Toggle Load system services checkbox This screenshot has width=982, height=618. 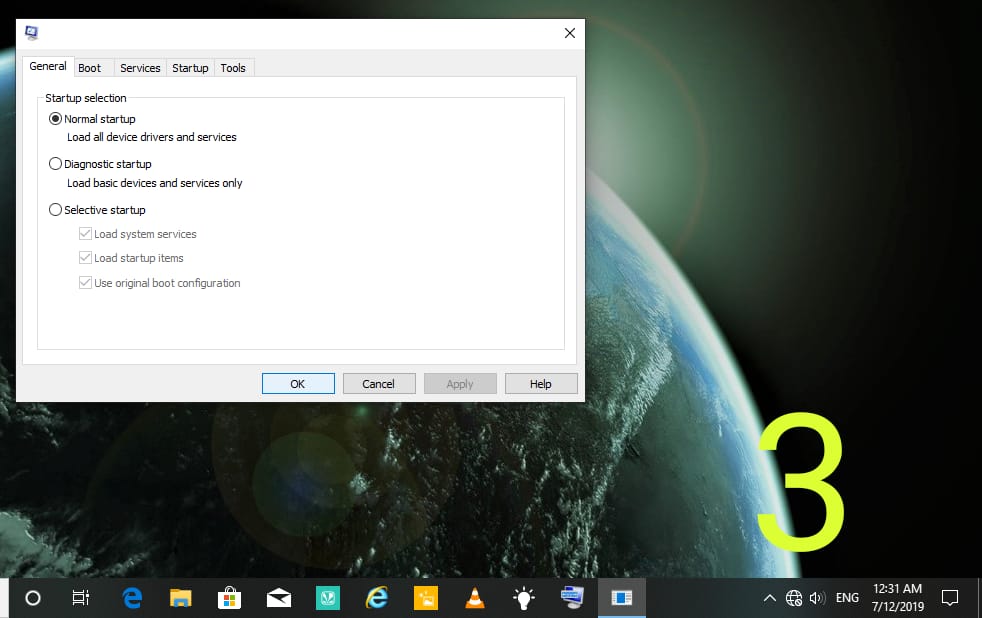pyautogui.click(x=85, y=234)
